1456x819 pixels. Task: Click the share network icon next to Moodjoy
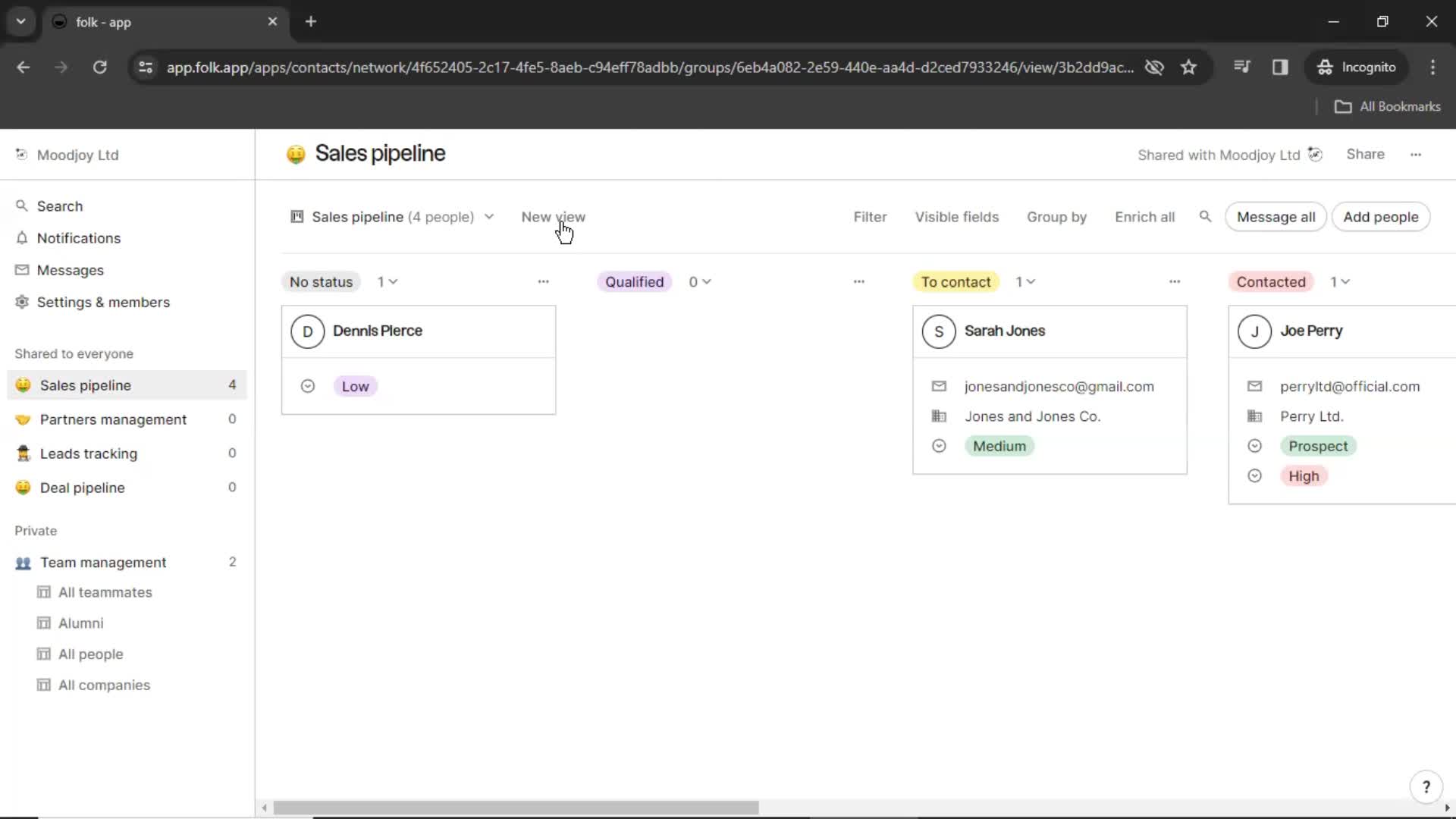point(1317,154)
